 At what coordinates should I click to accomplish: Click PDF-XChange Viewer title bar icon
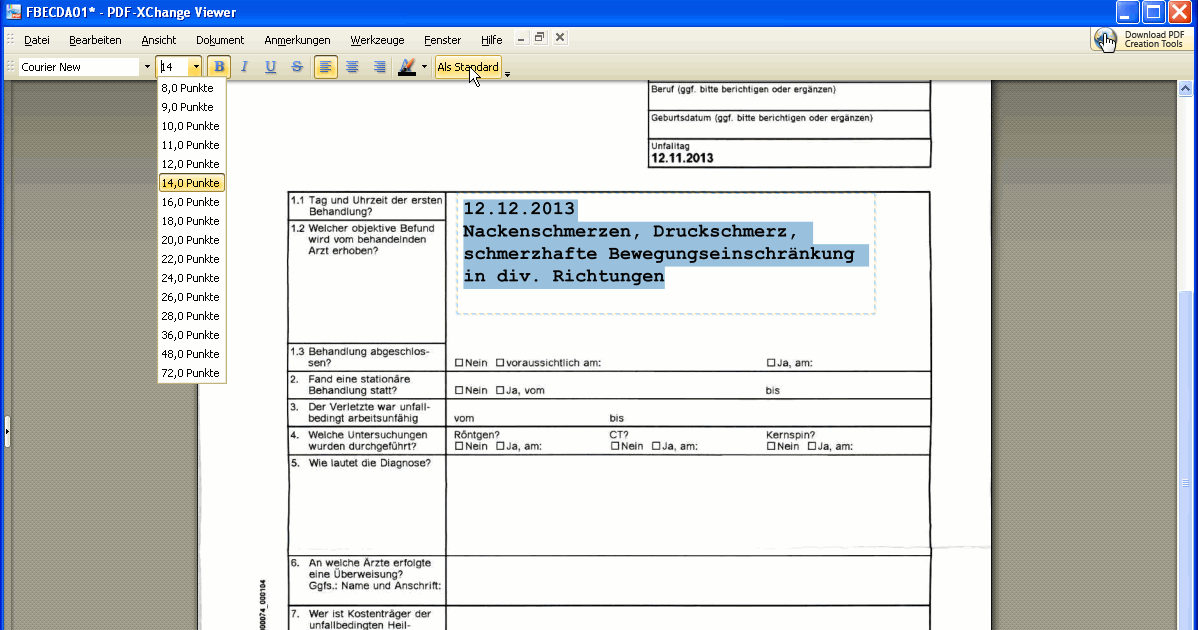(13, 12)
